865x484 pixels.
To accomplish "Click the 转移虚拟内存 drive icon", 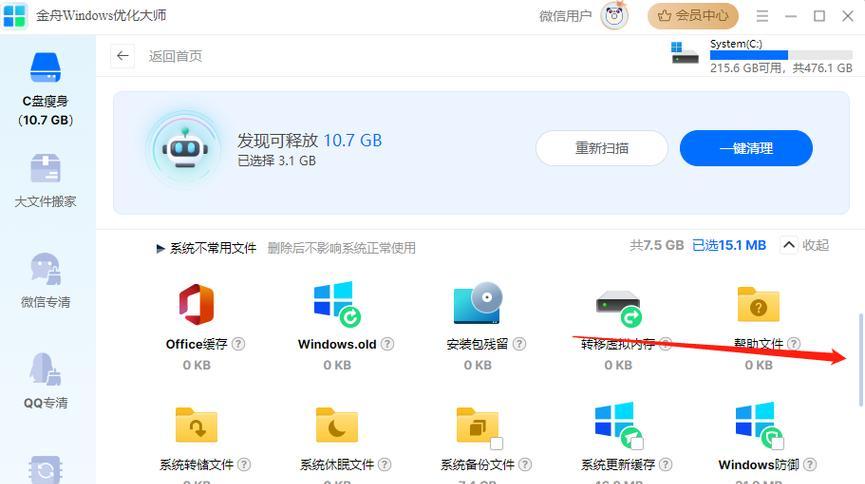I will coord(618,308).
